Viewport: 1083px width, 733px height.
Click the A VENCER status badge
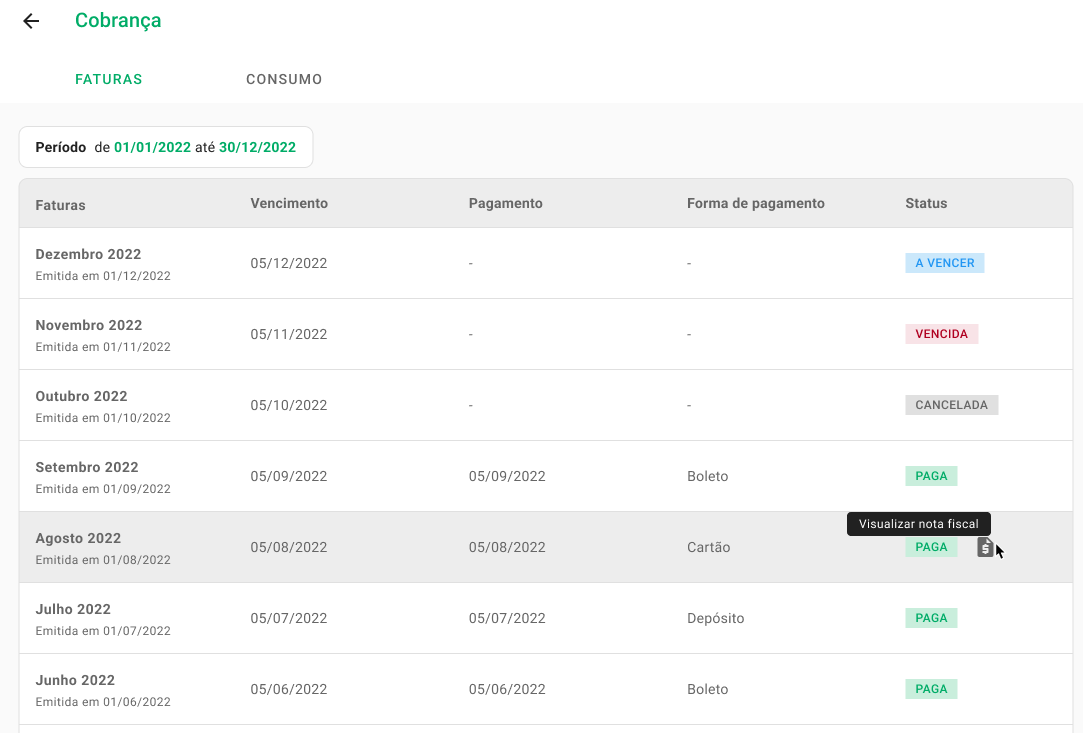[x=945, y=263]
